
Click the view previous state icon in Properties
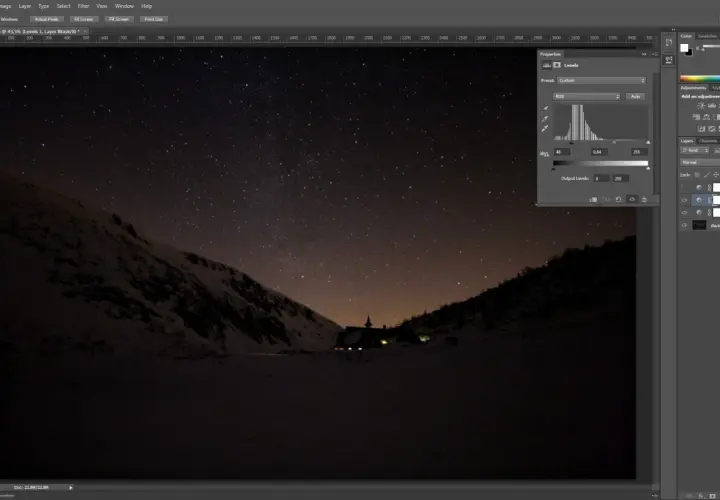[x=606, y=199]
